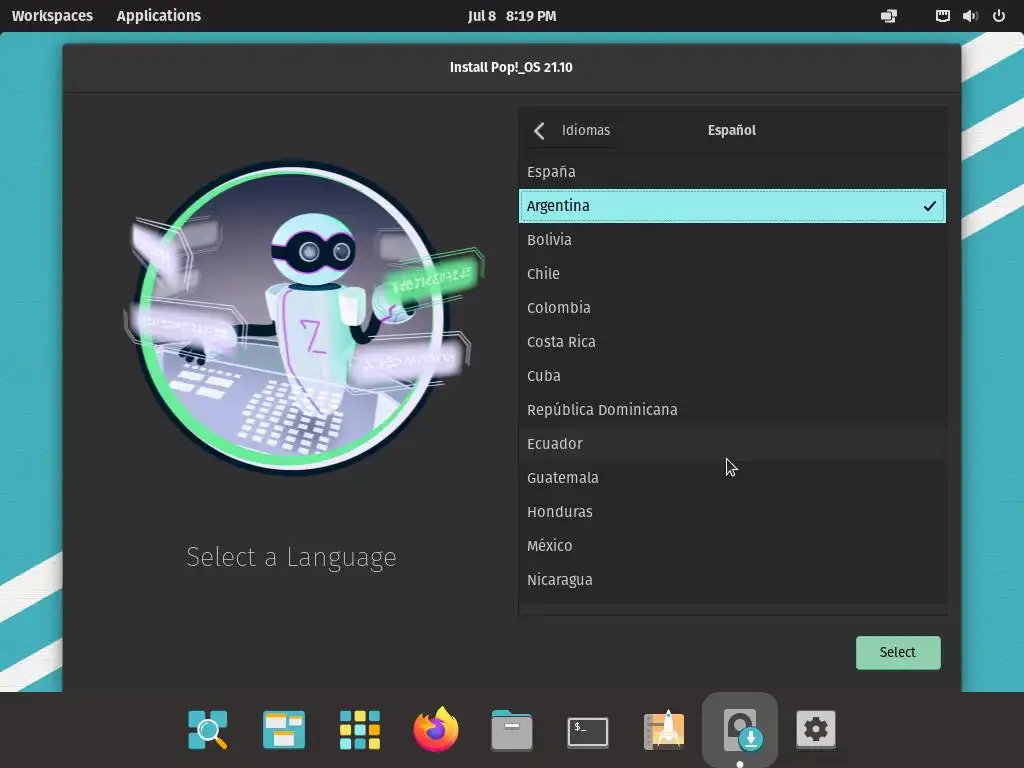Click the volume speaker icon in top bar
The height and width of the screenshot is (768, 1024).
tap(970, 16)
